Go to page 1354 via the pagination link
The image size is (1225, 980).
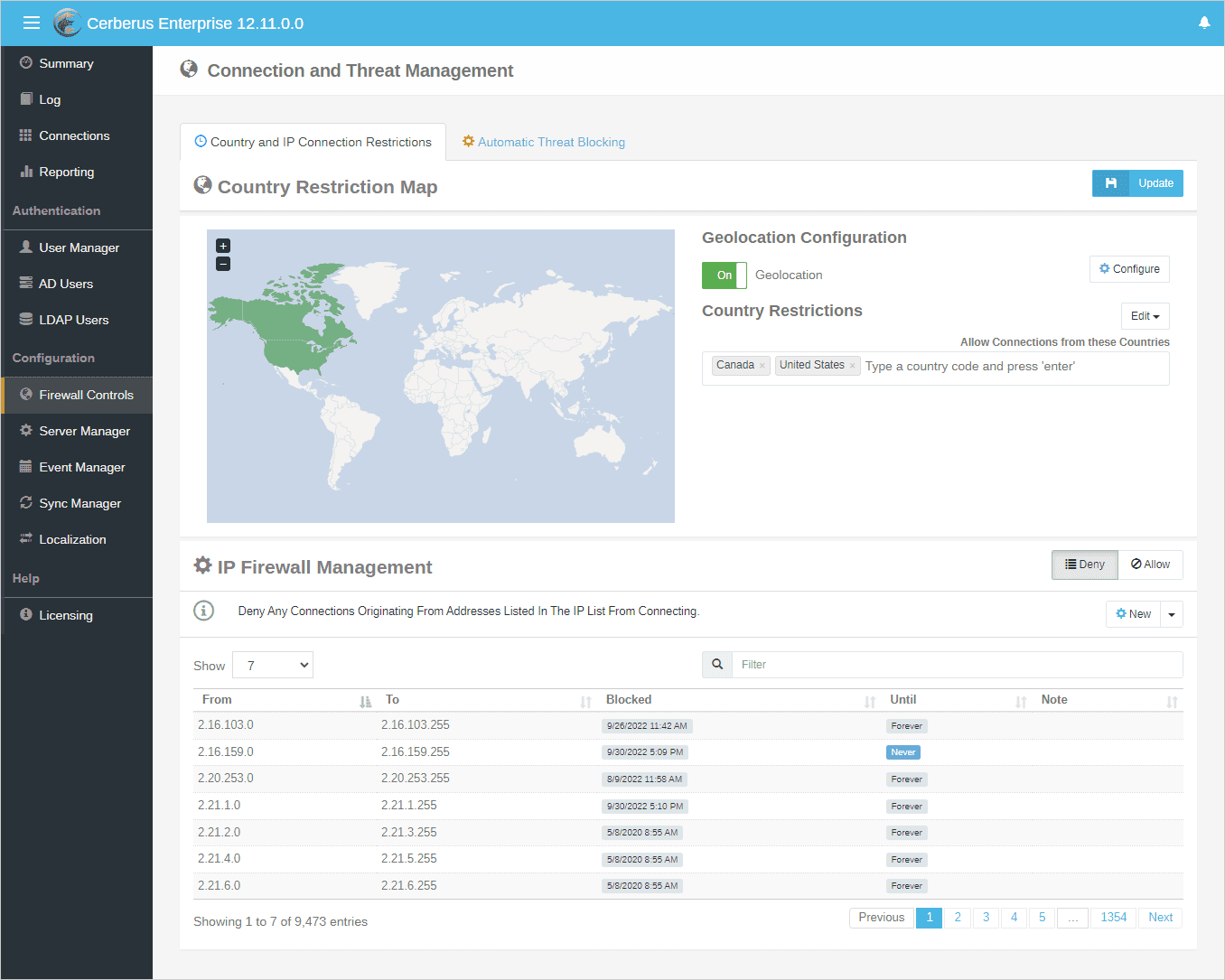[1113, 917]
